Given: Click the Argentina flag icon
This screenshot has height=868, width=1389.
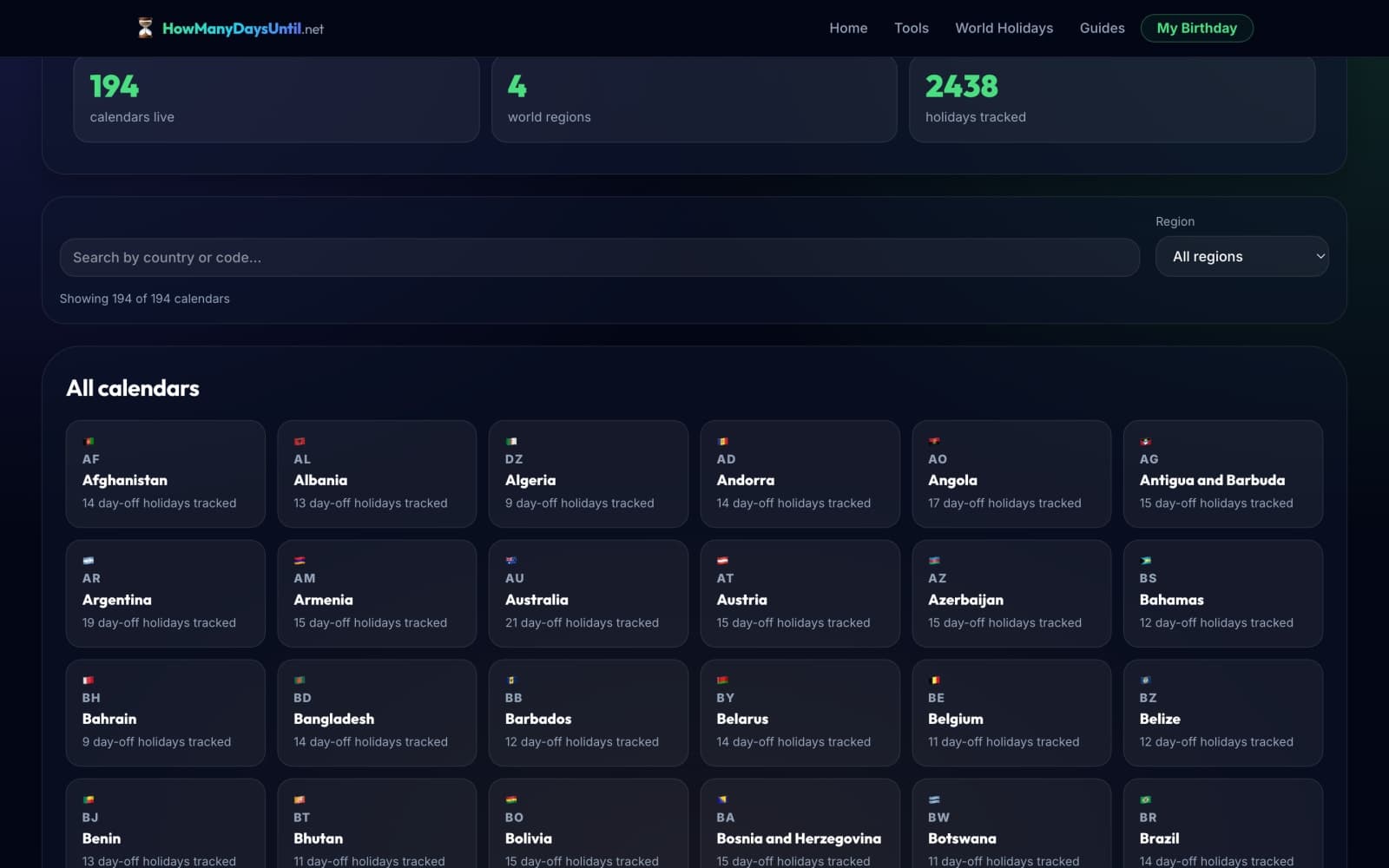Looking at the screenshot, I should pos(89,561).
